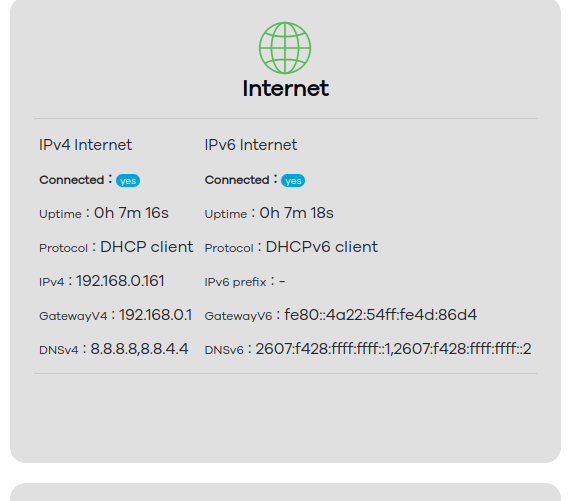
Task: Click the IPv6 Connected yes badge
Action: point(293,181)
